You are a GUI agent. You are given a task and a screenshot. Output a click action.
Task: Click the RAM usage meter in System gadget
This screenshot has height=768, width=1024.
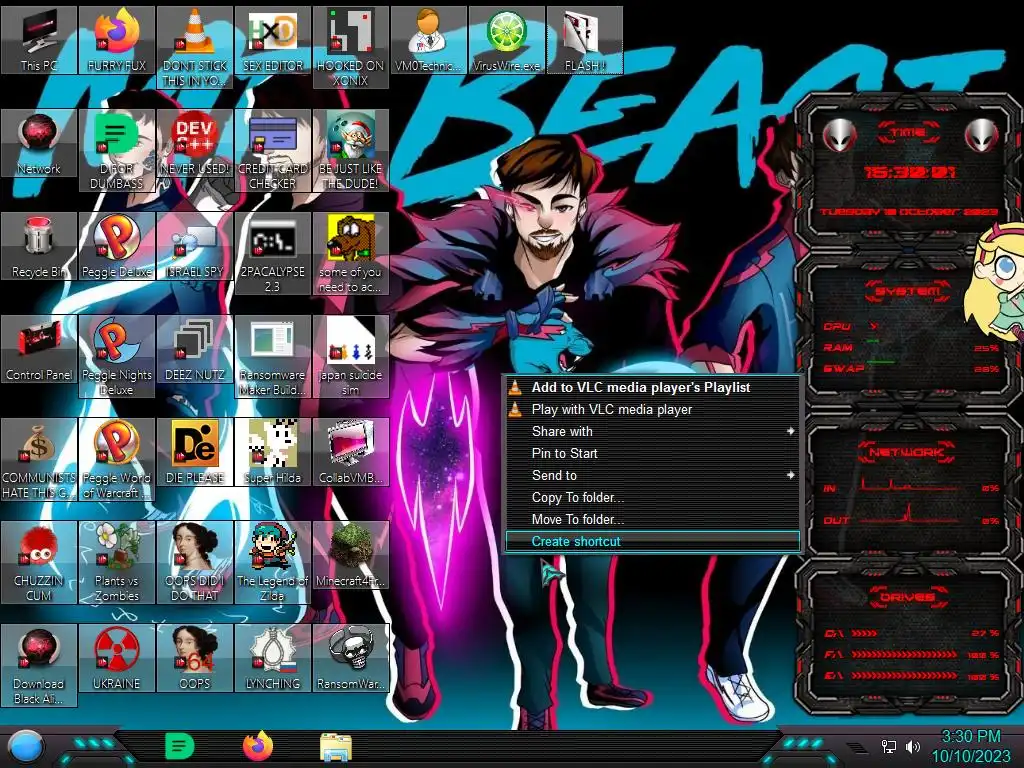coord(911,348)
